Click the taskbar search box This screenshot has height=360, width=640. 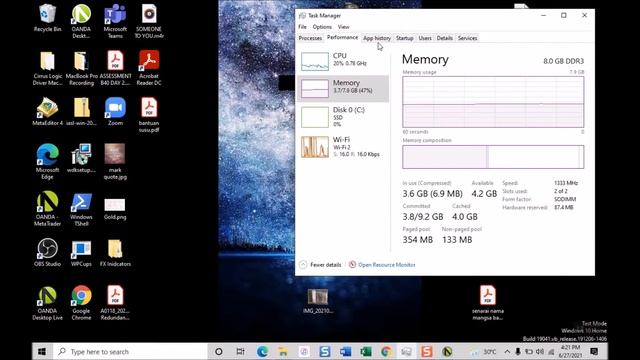[x=131, y=351]
